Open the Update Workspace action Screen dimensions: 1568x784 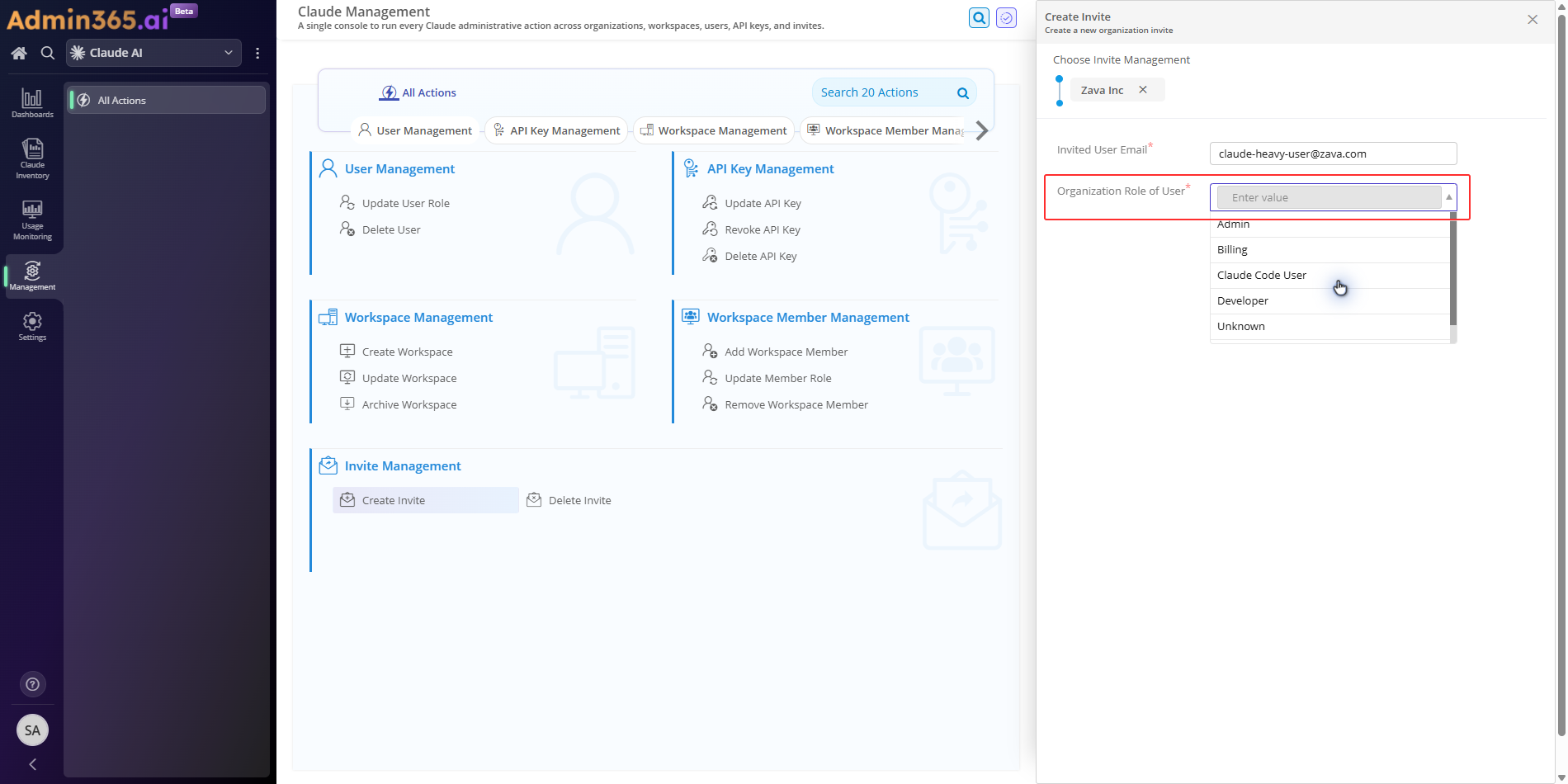(x=399, y=378)
